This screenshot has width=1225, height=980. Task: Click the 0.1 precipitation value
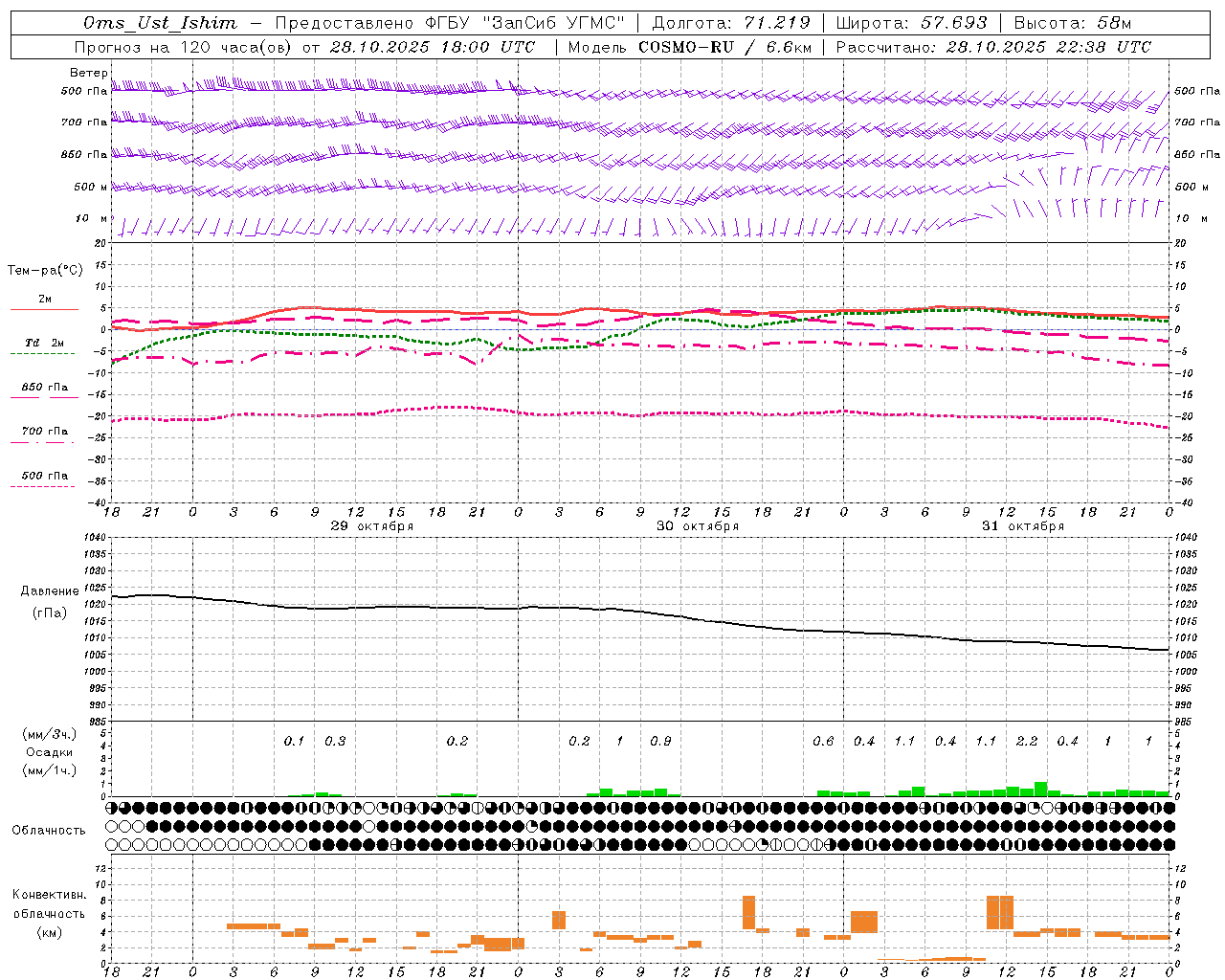[x=294, y=742]
